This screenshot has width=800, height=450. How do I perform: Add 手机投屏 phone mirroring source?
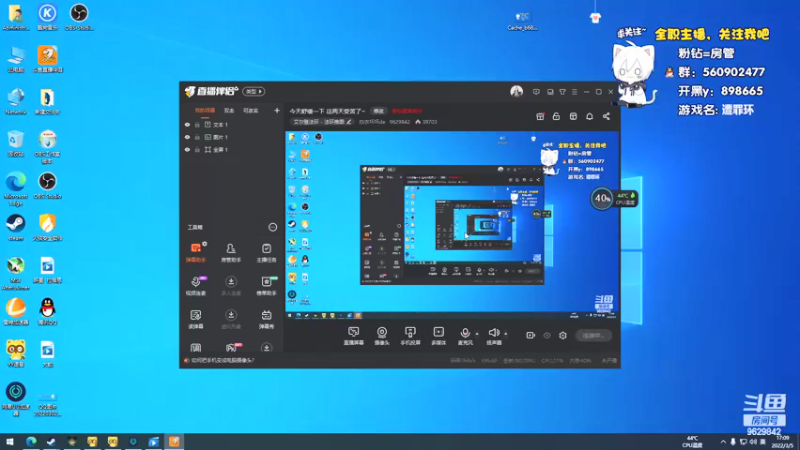(410, 336)
